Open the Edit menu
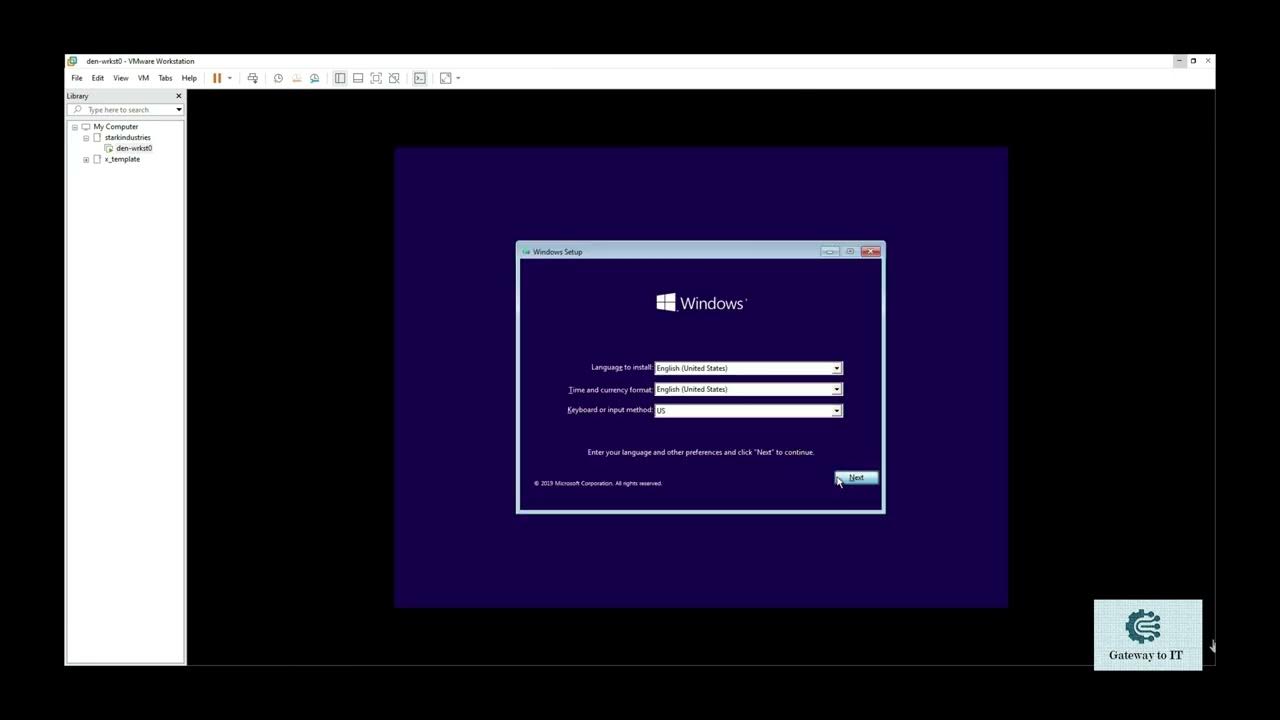 point(98,78)
